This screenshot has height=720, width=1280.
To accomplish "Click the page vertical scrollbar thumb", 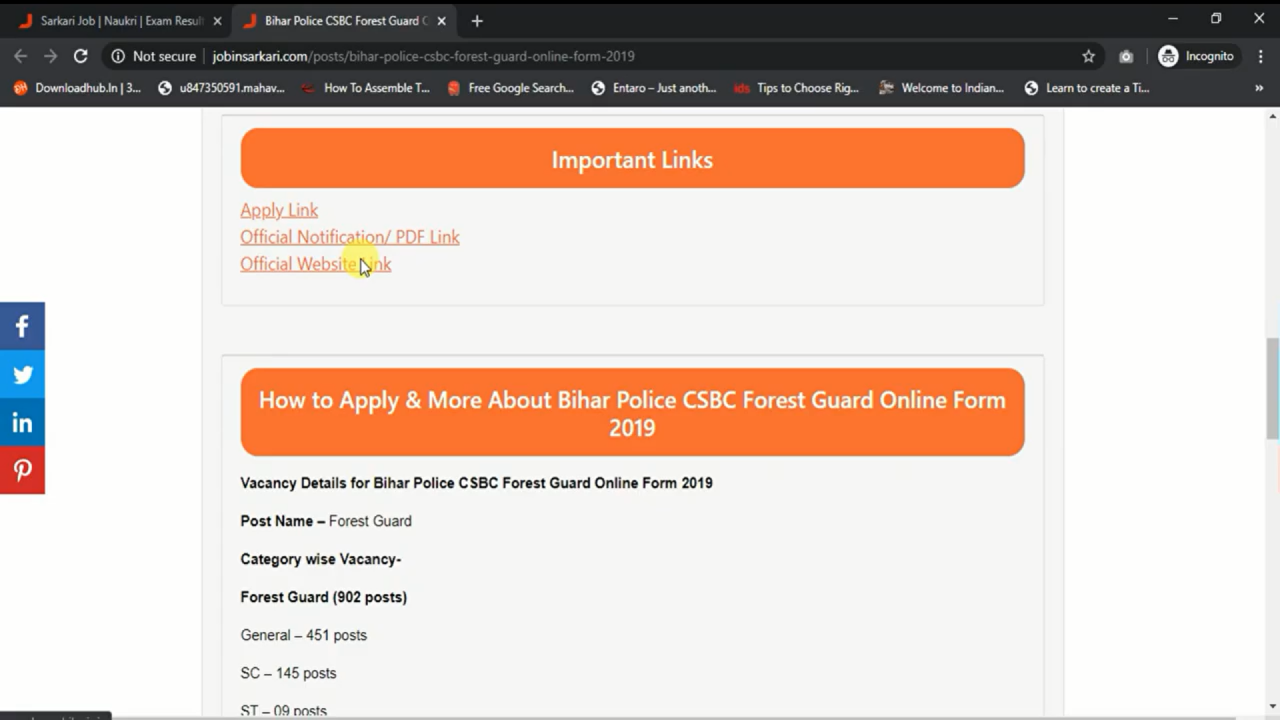I will (x=1272, y=389).
